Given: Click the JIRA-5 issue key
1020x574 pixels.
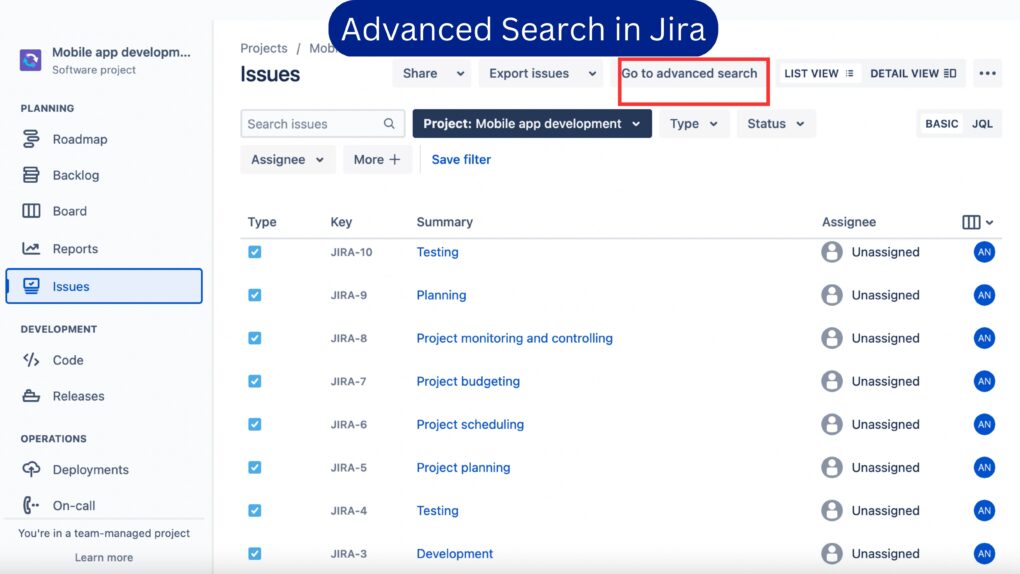Looking at the screenshot, I should pyautogui.click(x=349, y=467).
